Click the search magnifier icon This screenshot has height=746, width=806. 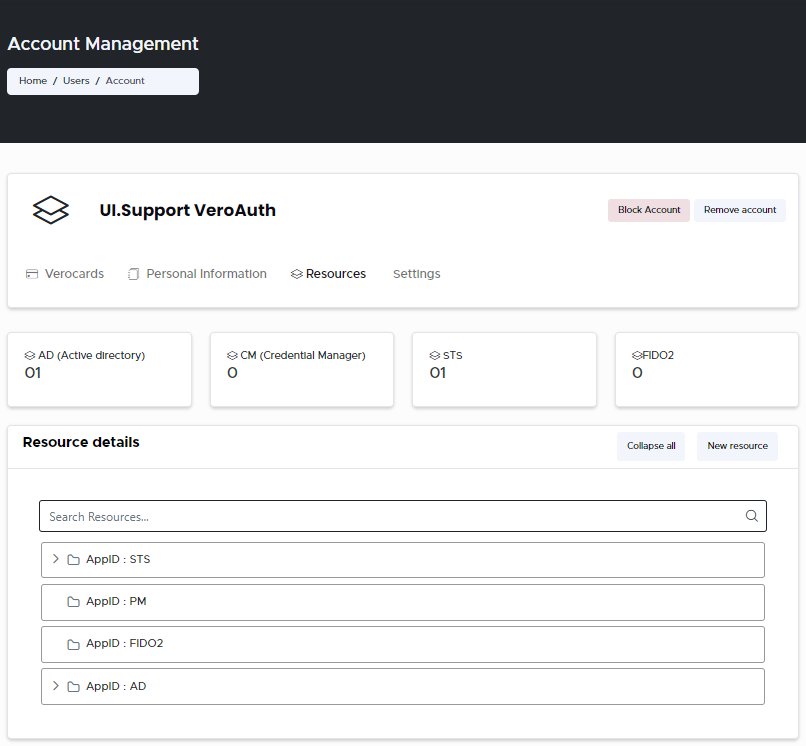point(752,516)
